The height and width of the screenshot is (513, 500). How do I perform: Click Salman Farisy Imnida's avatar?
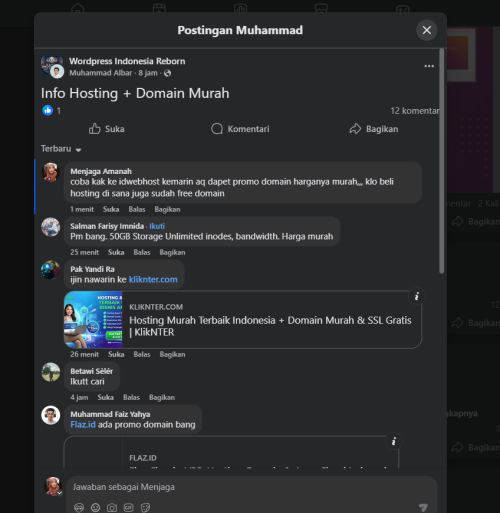pyautogui.click(x=51, y=227)
